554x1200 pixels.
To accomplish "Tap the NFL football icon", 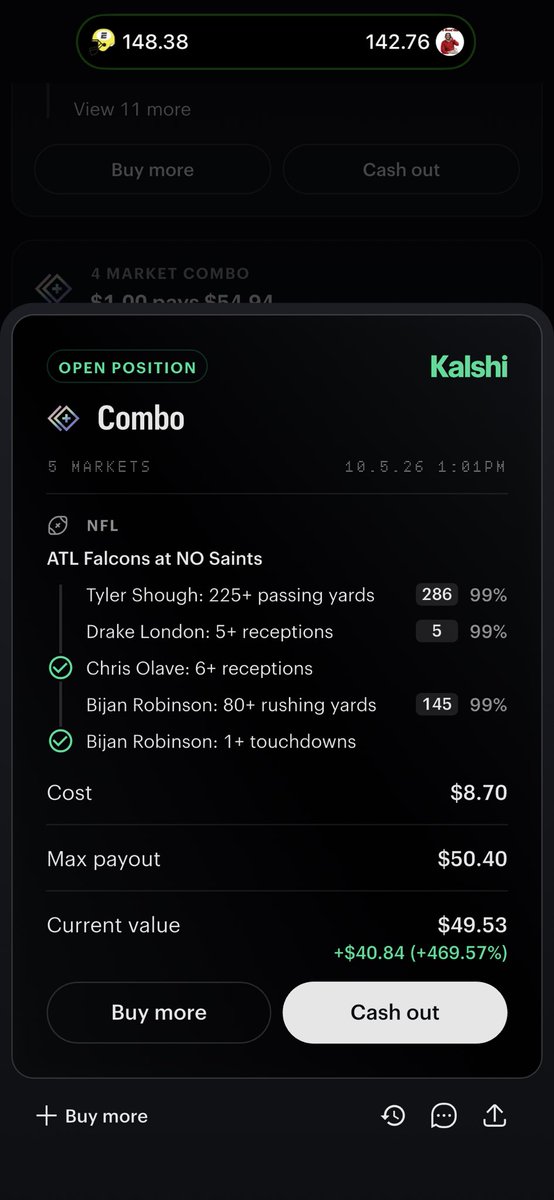I will (x=58, y=525).
